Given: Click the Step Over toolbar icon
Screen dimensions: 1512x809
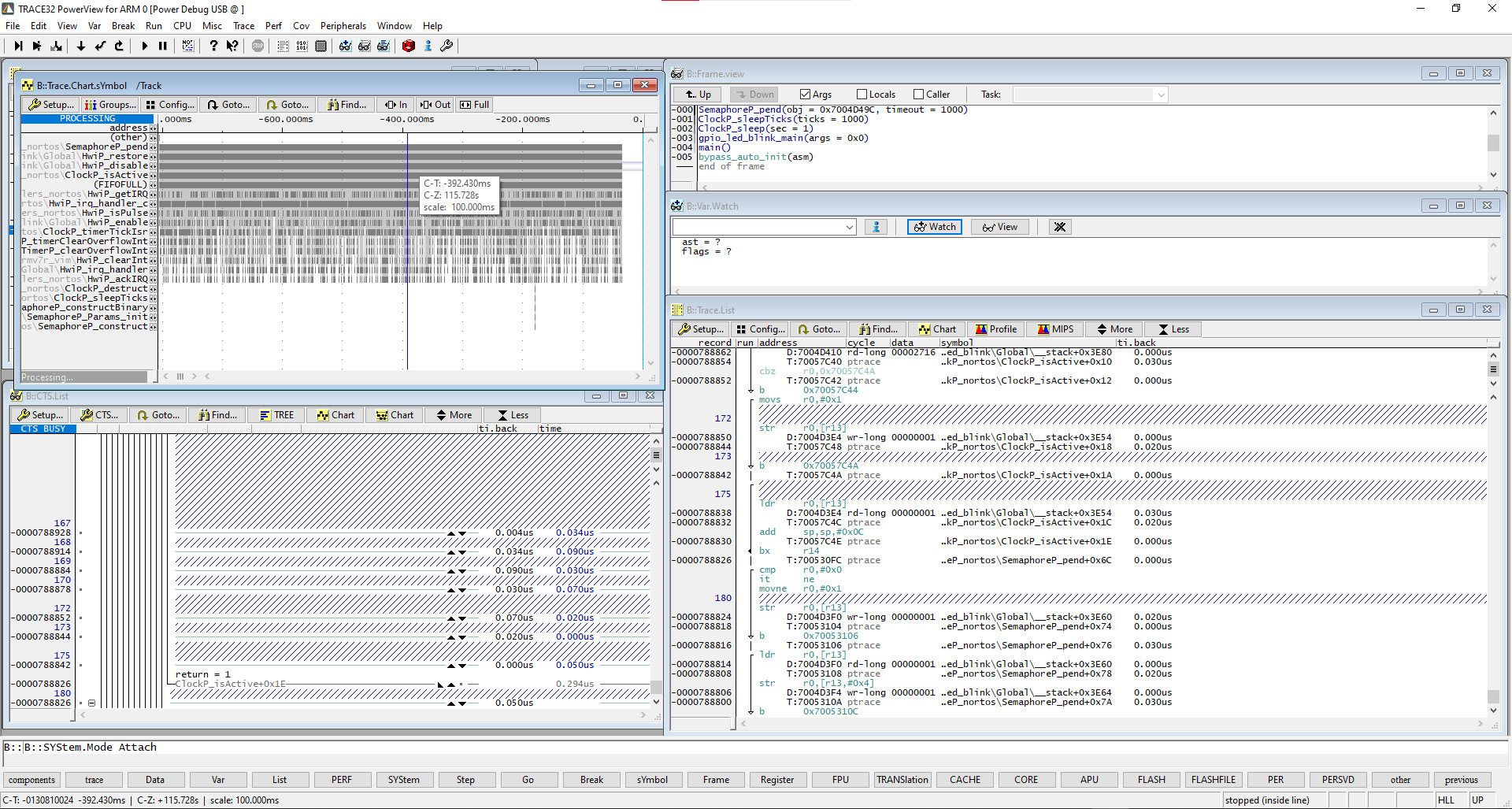Looking at the screenshot, I should pyautogui.click(x=37, y=46).
